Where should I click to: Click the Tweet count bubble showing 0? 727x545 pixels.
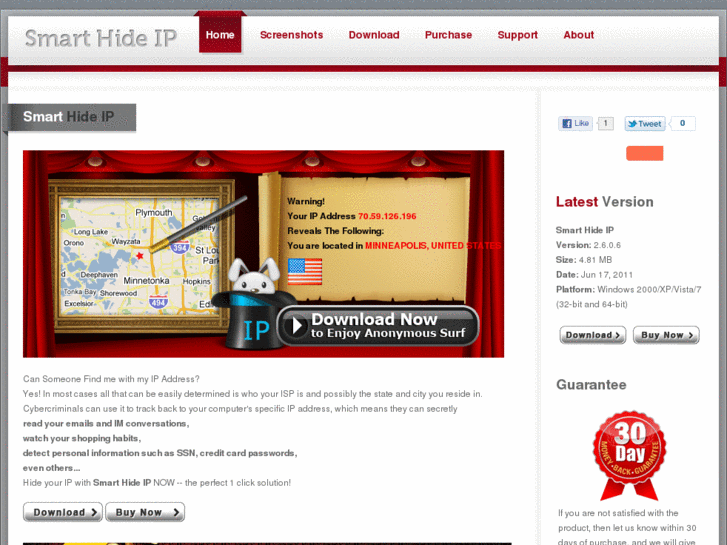pyautogui.click(x=682, y=123)
